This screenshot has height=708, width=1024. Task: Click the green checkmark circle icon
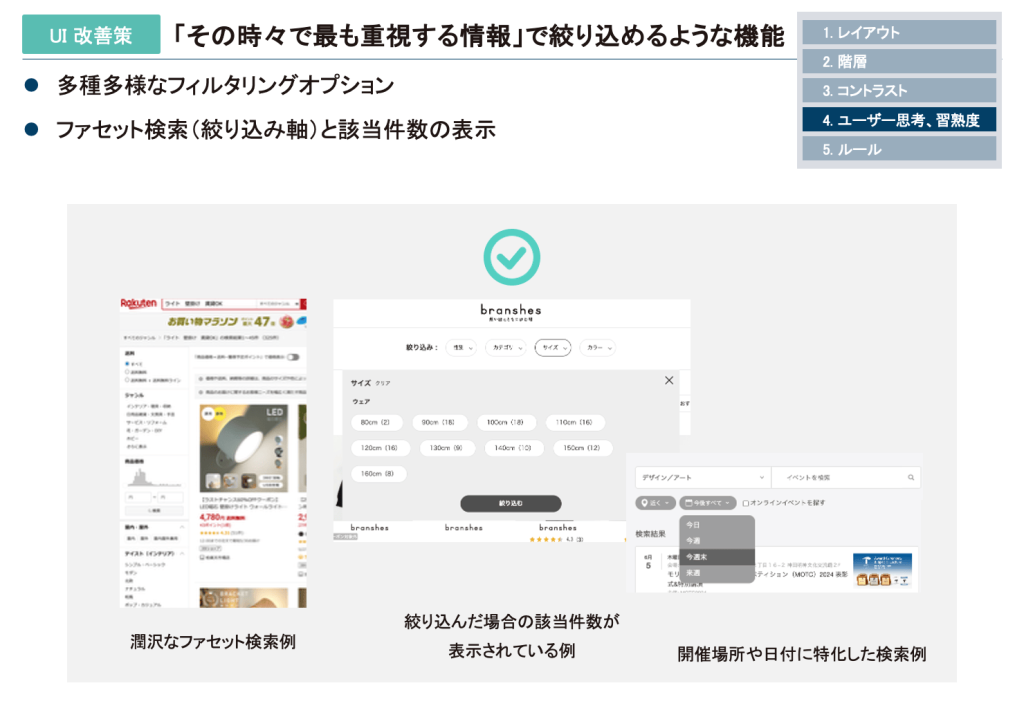tap(511, 256)
